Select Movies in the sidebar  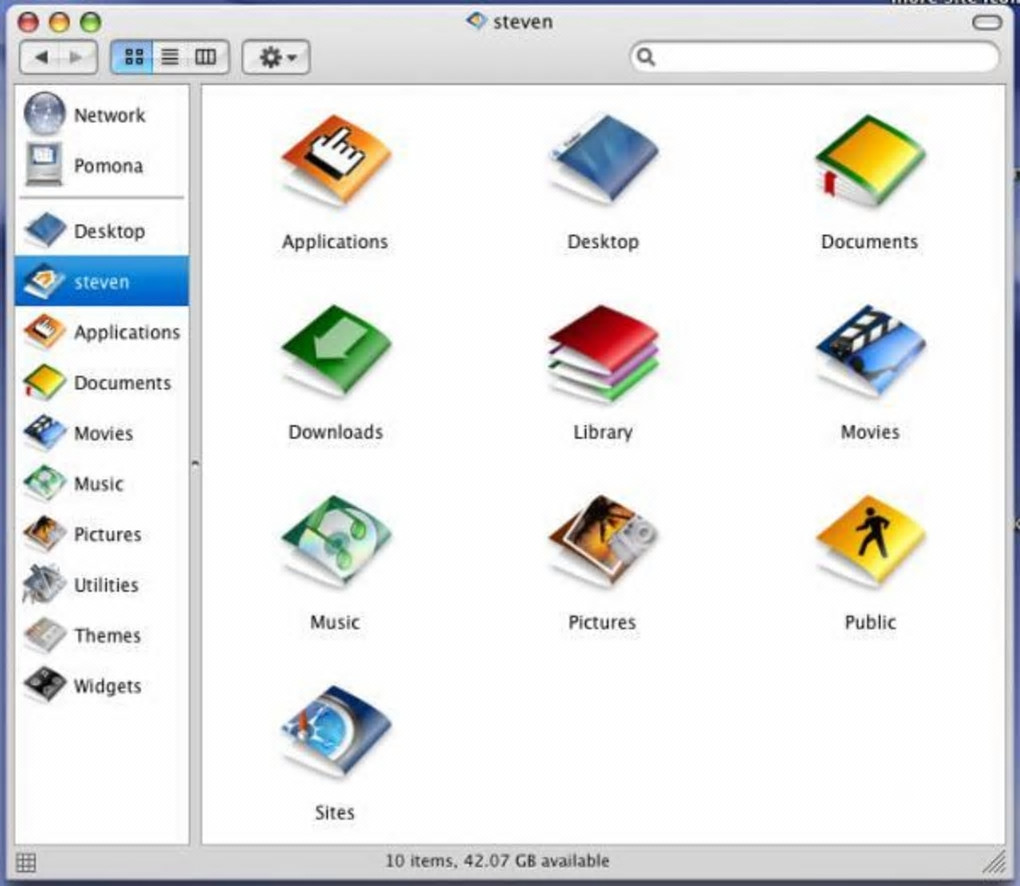click(x=102, y=433)
